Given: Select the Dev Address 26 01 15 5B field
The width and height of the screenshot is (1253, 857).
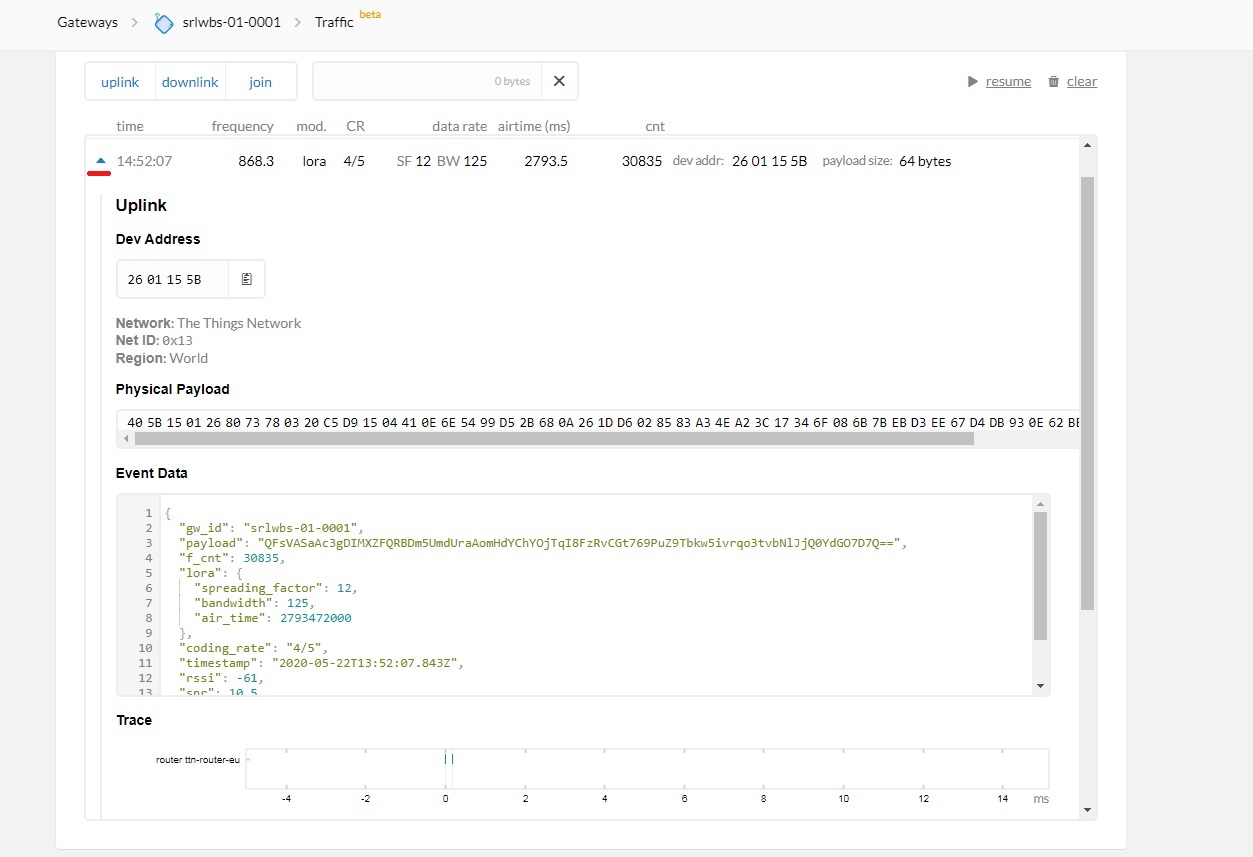Looking at the screenshot, I should click(x=173, y=280).
